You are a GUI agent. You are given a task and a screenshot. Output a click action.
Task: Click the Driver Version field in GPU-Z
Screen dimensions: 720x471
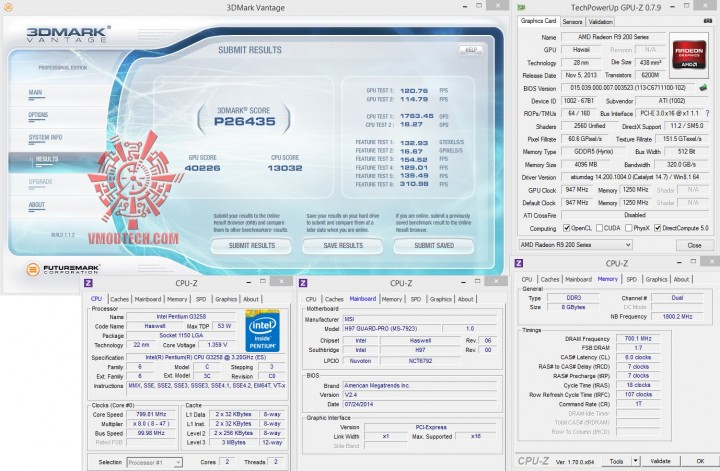click(635, 177)
